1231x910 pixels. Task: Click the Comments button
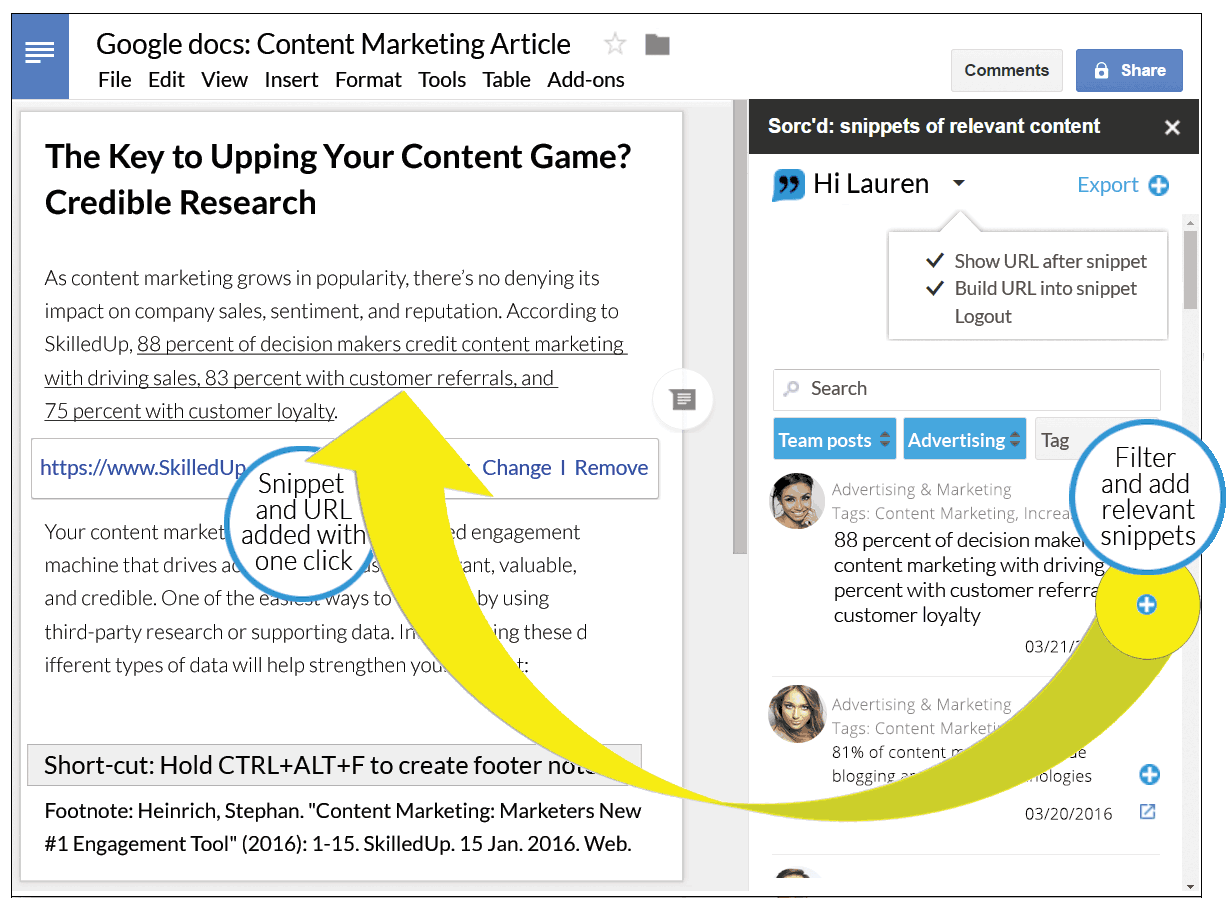point(1007,71)
